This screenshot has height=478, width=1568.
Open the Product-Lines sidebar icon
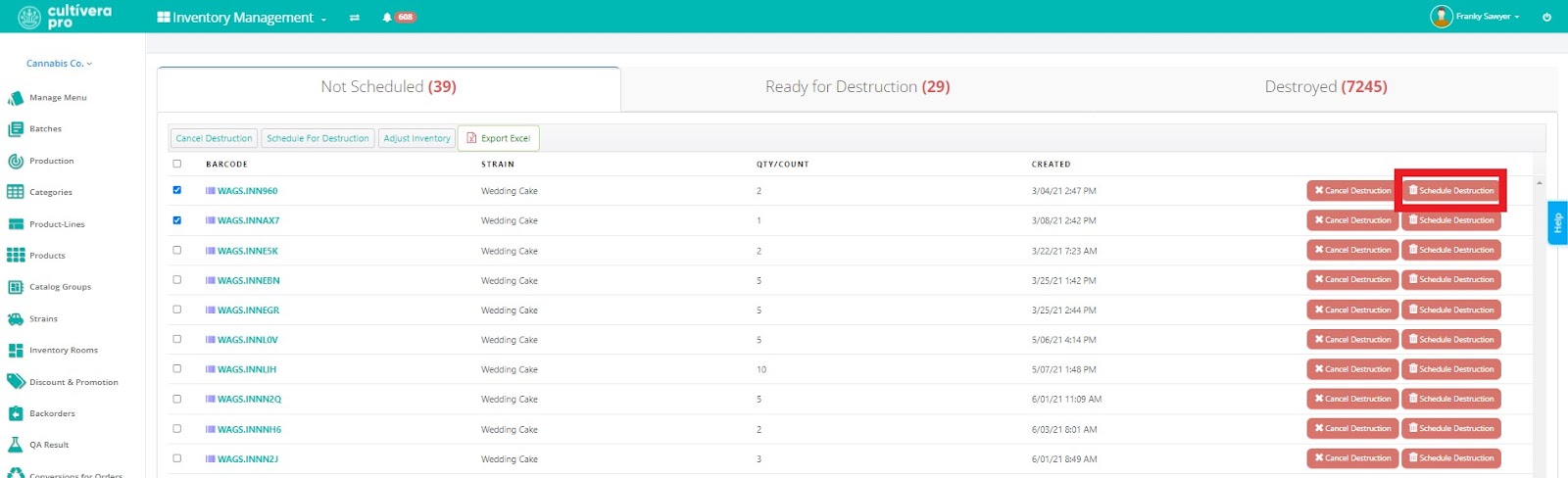tap(16, 224)
